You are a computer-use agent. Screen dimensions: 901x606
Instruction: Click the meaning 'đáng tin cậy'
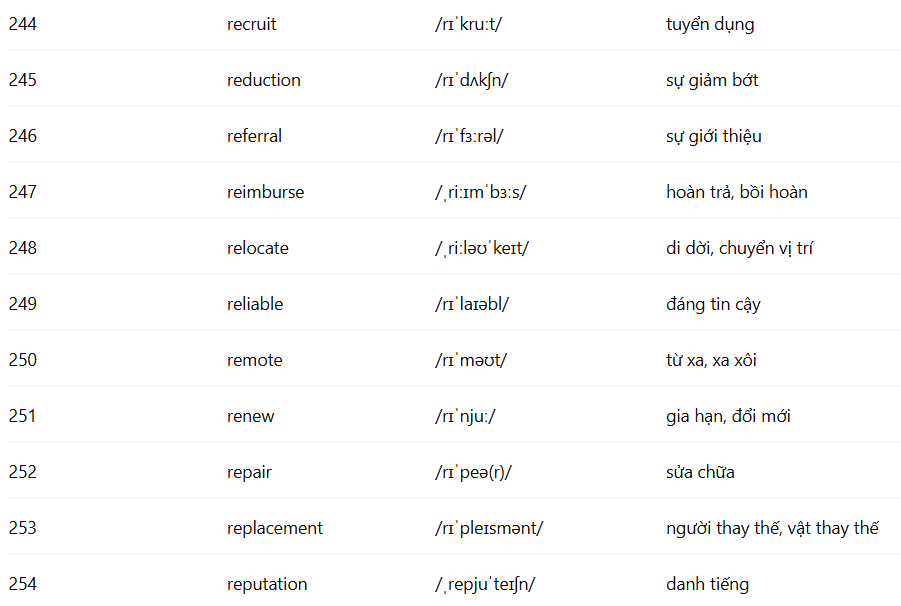click(713, 304)
